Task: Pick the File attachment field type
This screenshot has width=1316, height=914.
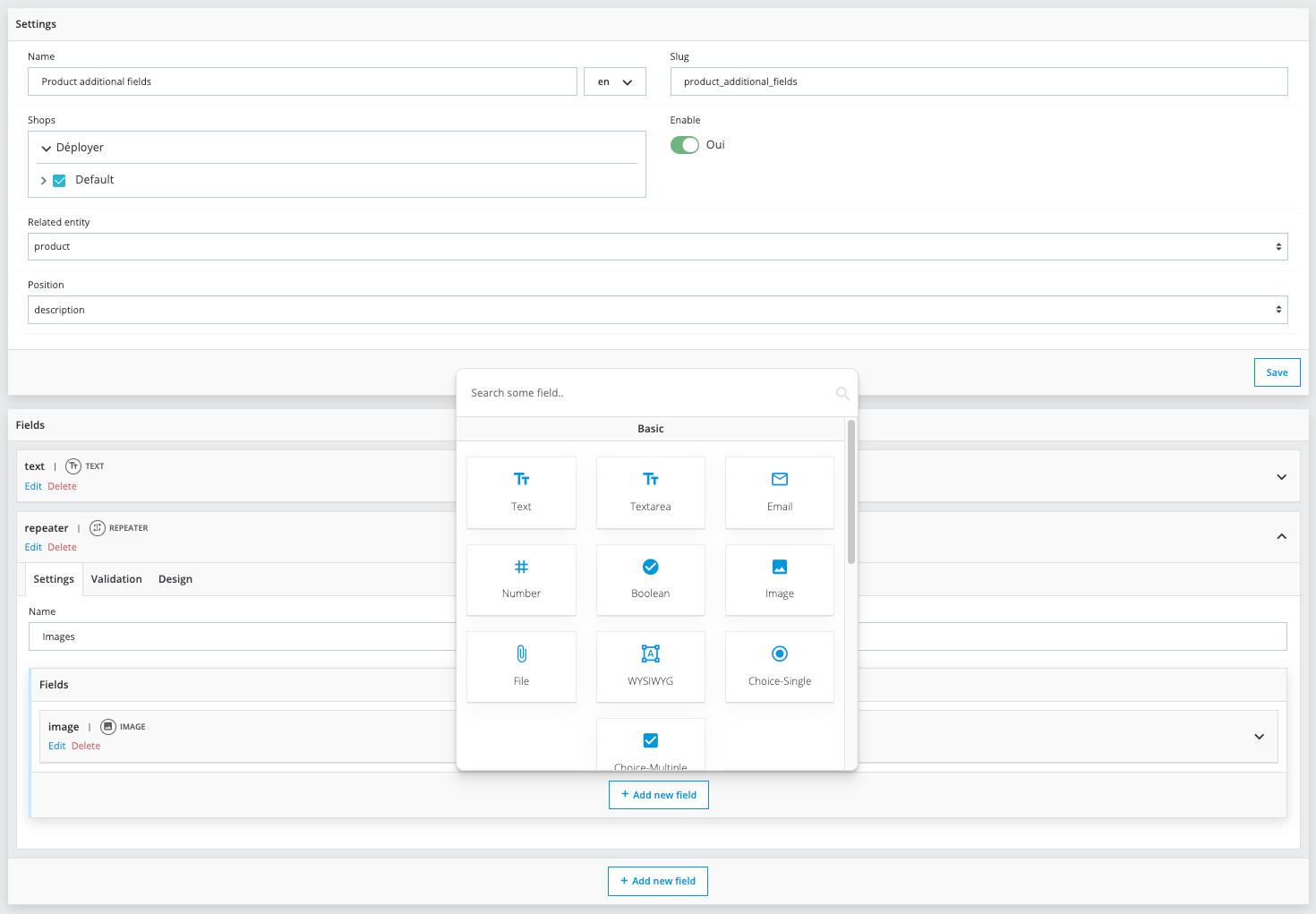Action: (521, 666)
